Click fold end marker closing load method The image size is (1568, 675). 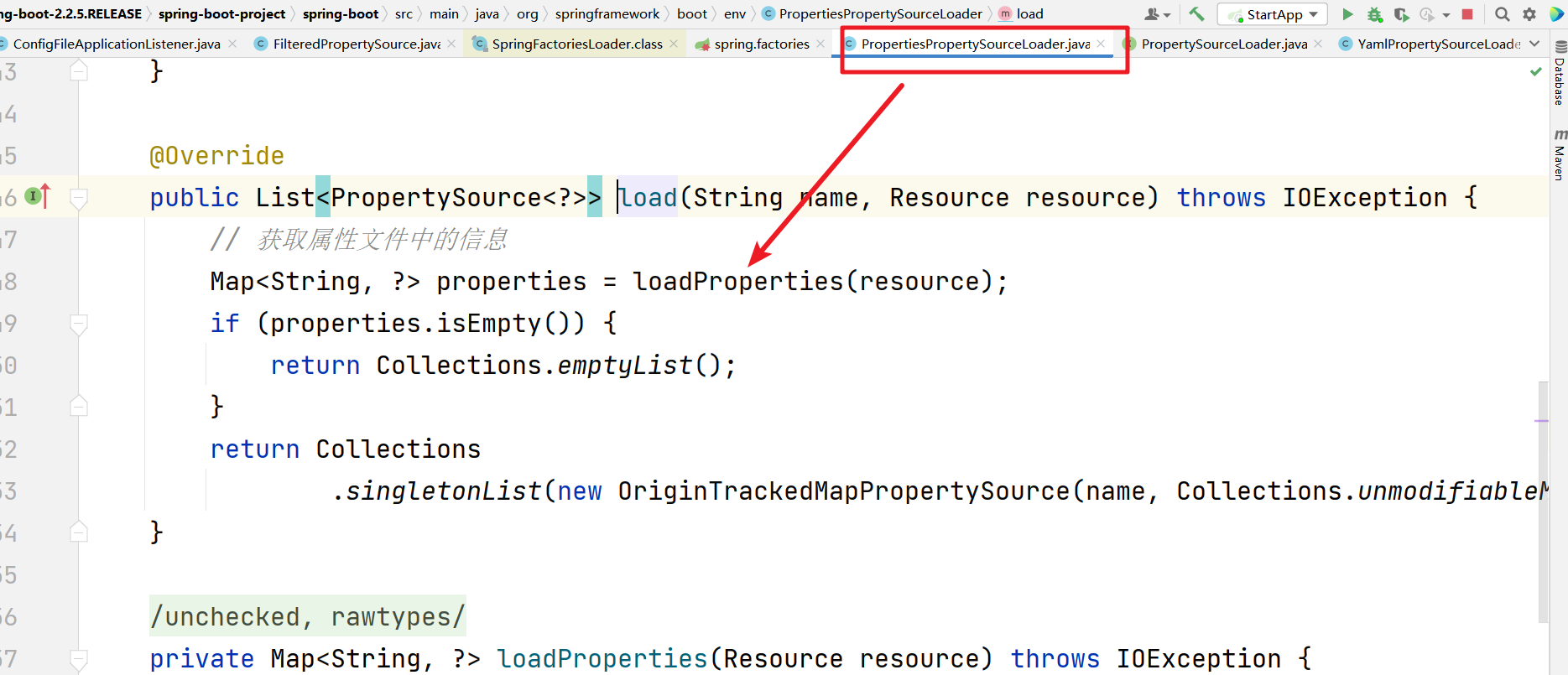point(79,532)
